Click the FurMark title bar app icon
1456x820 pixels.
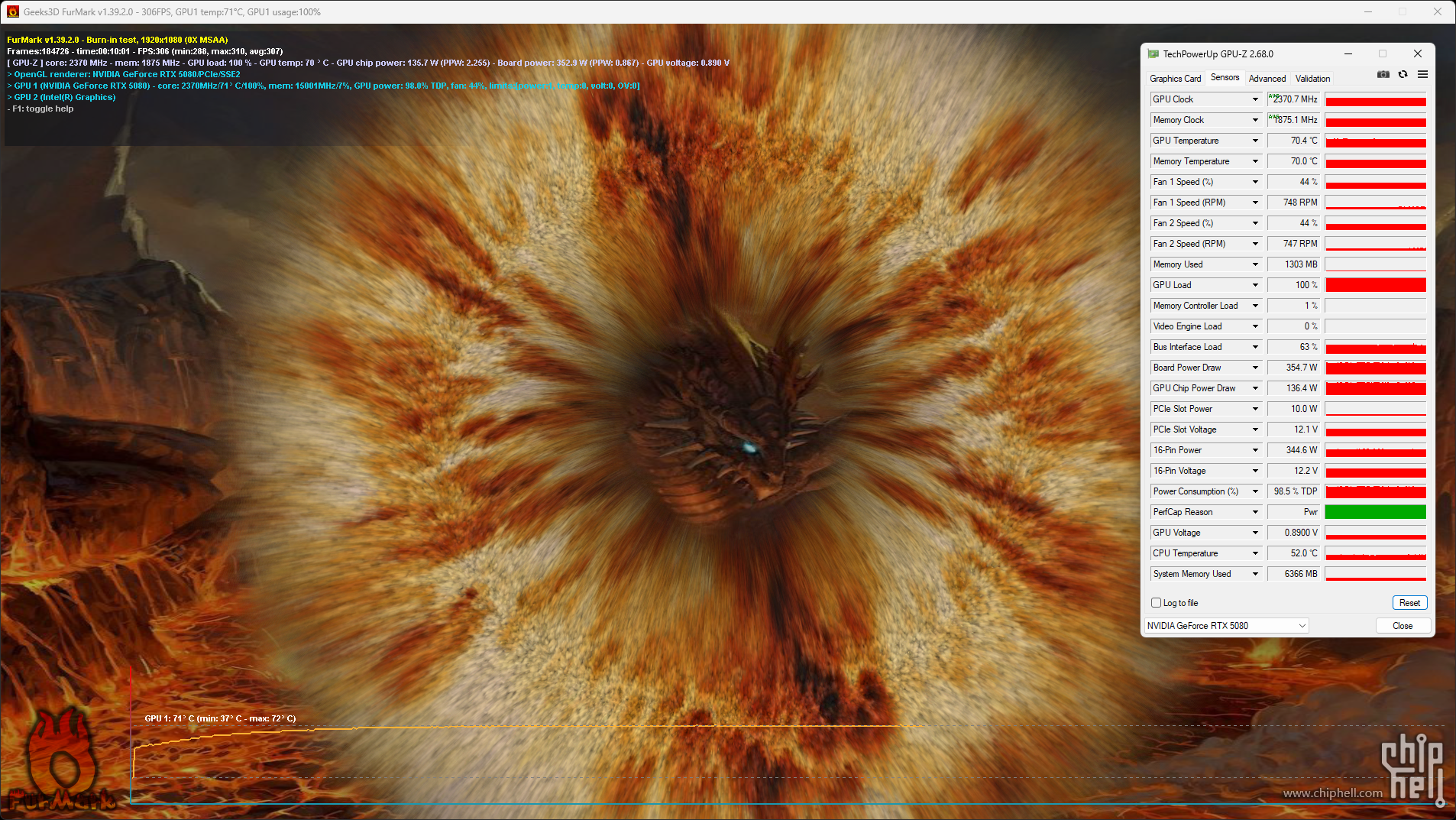[x=13, y=11]
